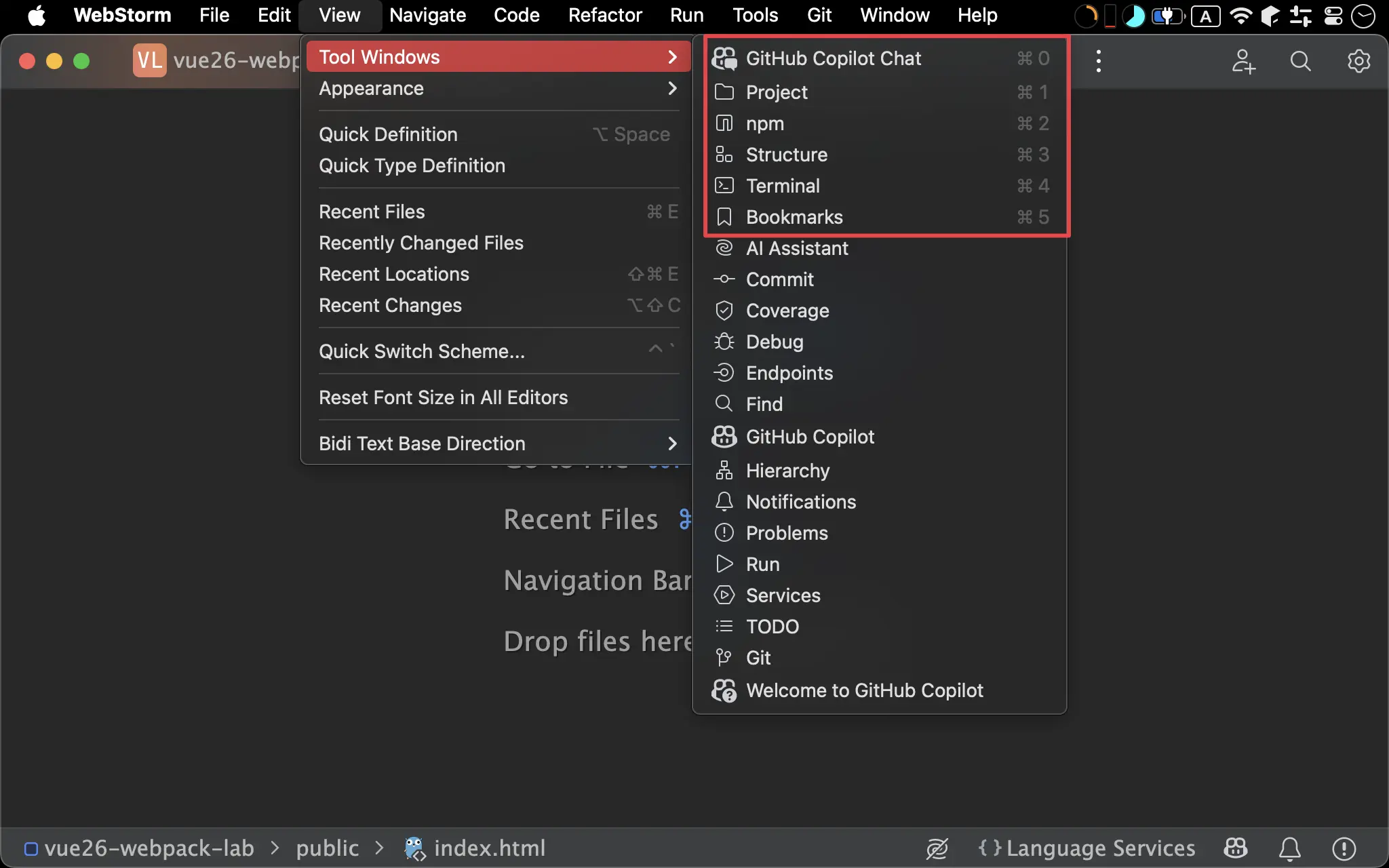
Task: Open the Refactor menu
Action: click(x=604, y=15)
